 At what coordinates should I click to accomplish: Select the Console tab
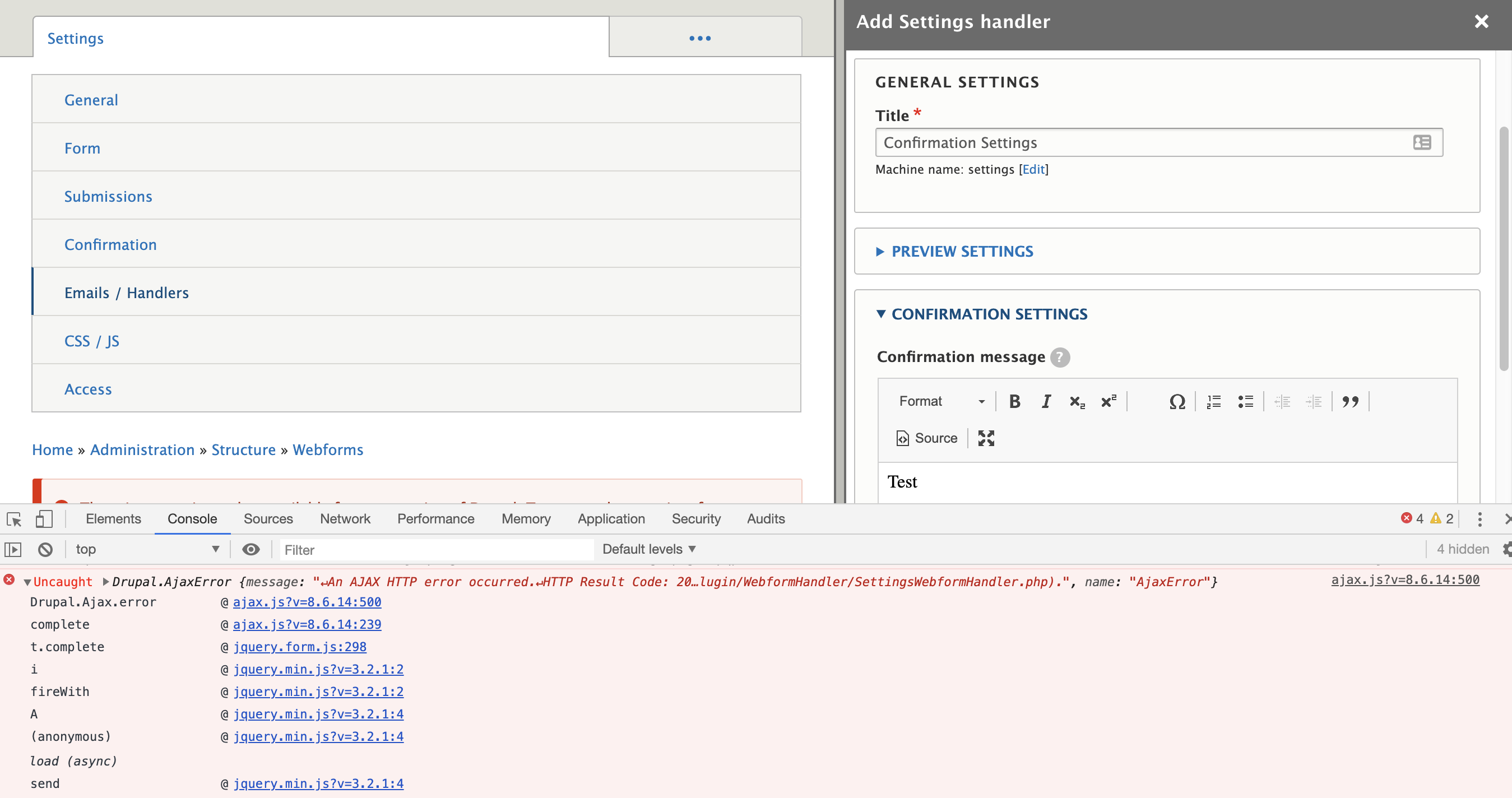click(x=192, y=519)
